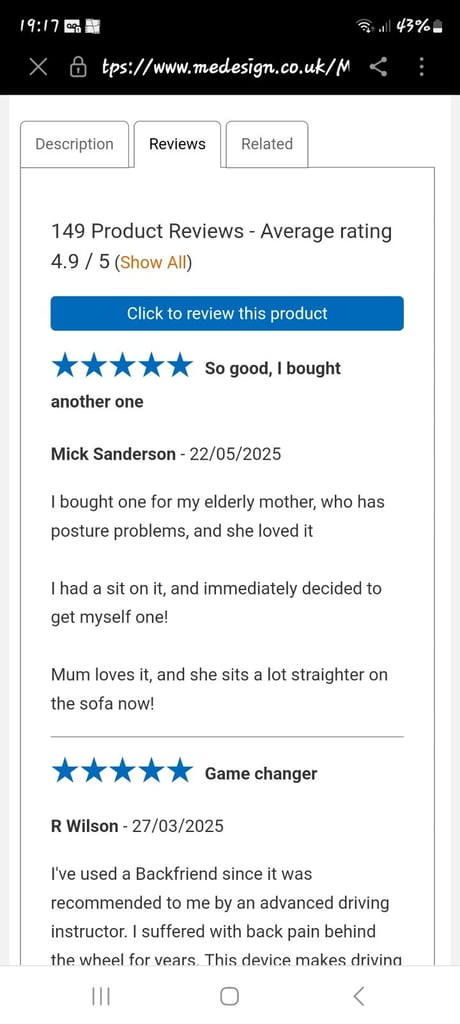
Task: Tap the reviewer name Mick Sanderson
Action: click(x=113, y=454)
